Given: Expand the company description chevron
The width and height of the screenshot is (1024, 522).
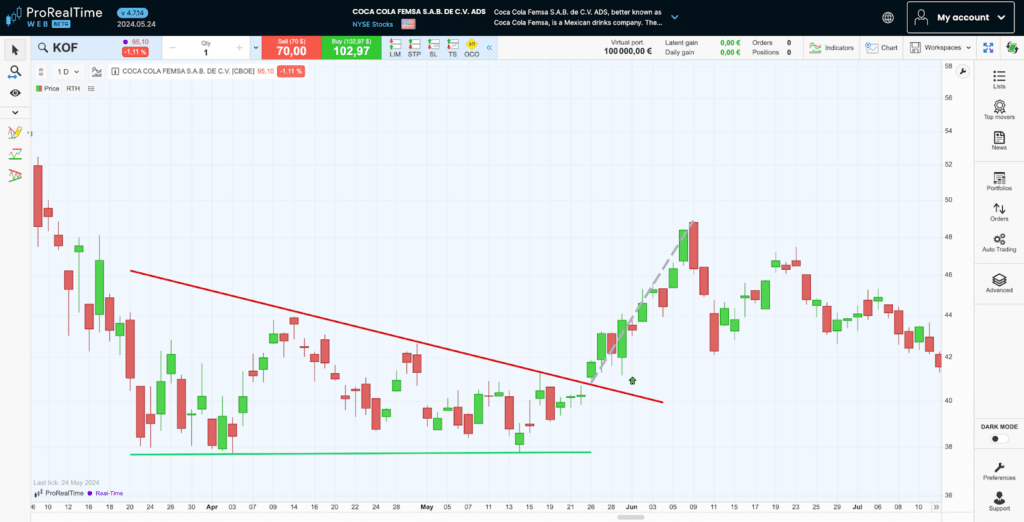Looking at the screenshot, I should click(x=675, y=18).
